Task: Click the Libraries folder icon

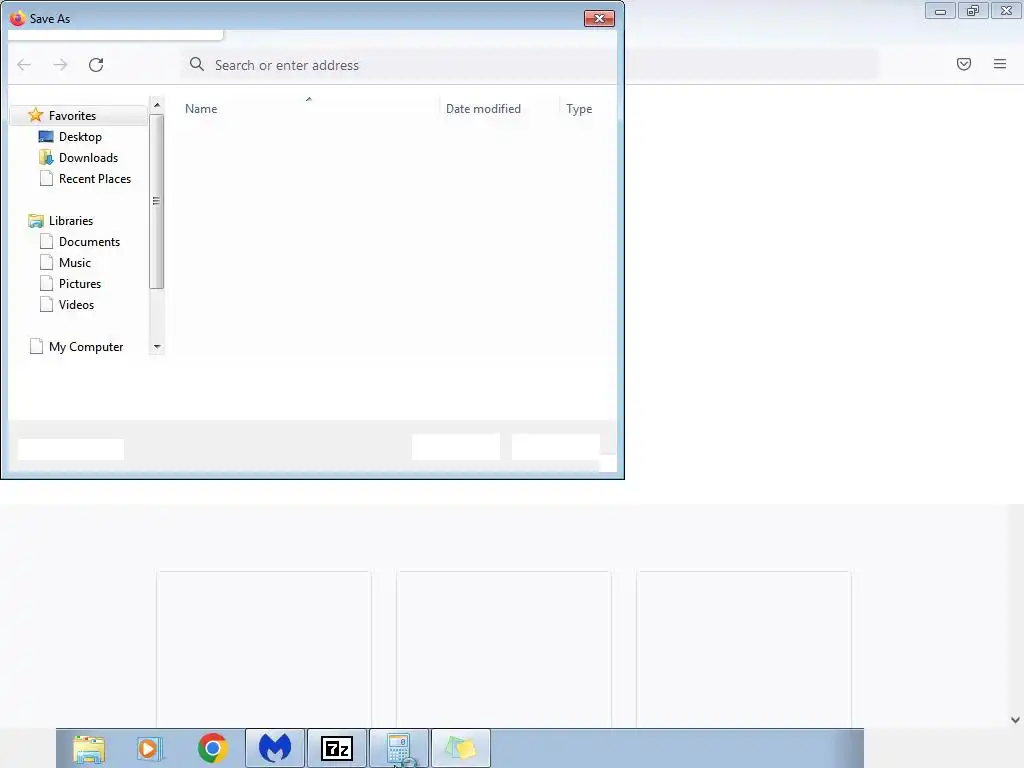Action: click(36, 221)
